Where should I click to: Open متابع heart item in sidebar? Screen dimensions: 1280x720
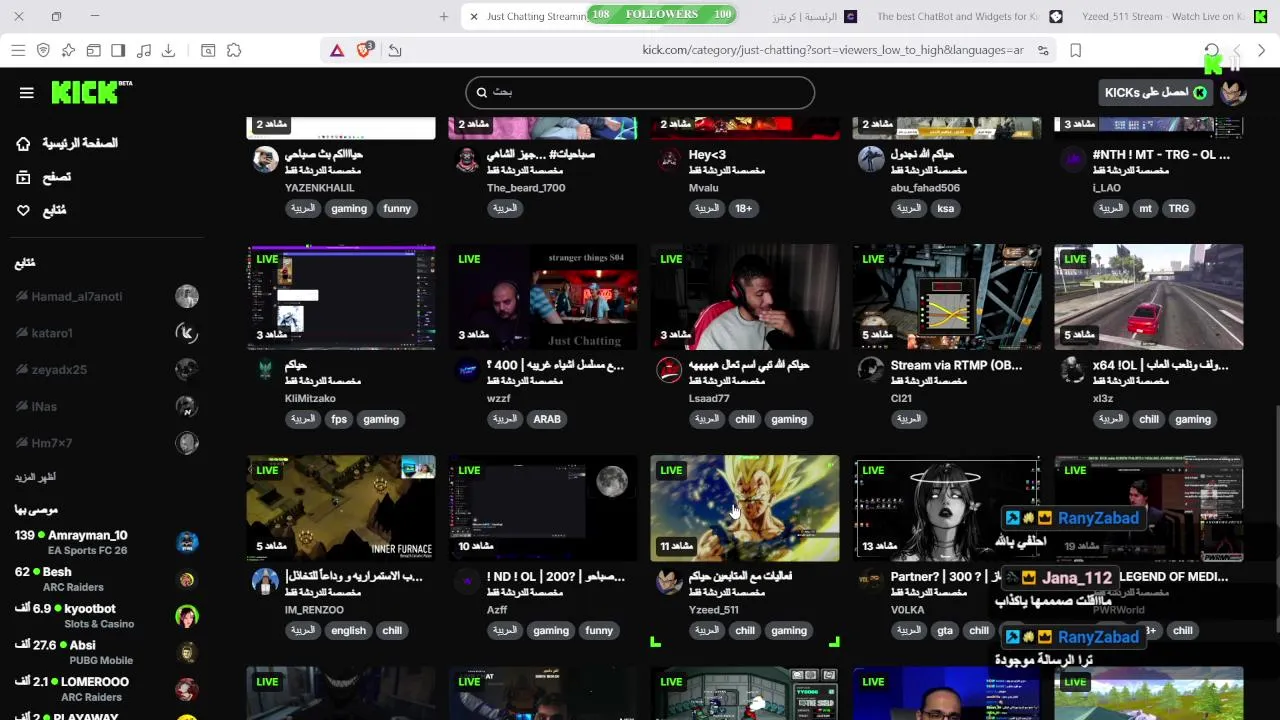(42, 211)
